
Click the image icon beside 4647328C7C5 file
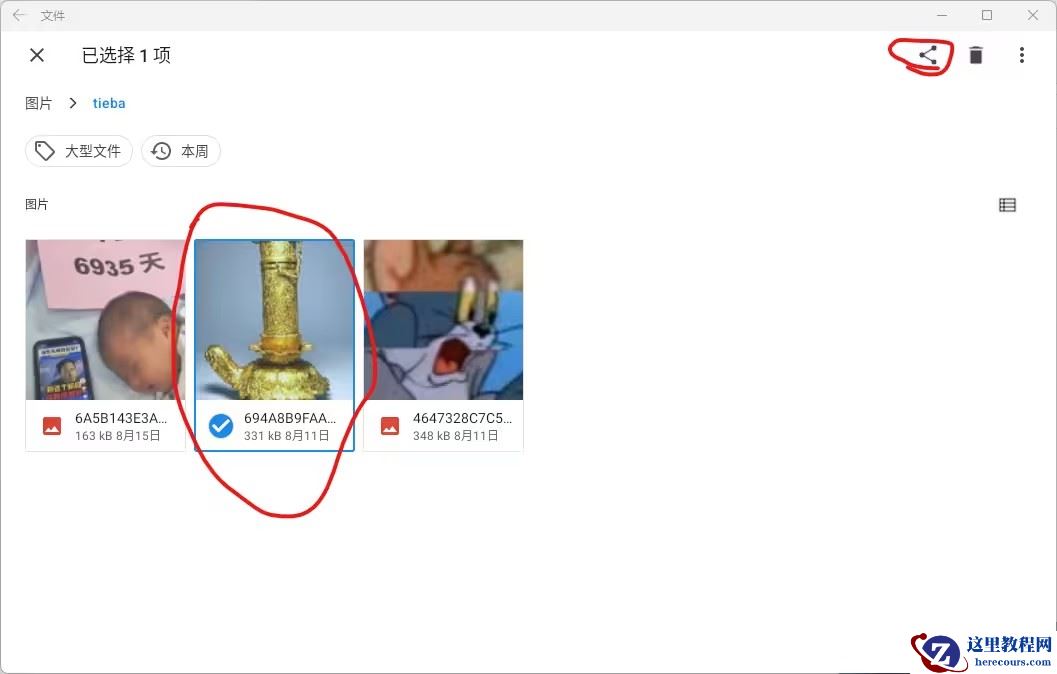pyautogui.click(x=390, y=426)
